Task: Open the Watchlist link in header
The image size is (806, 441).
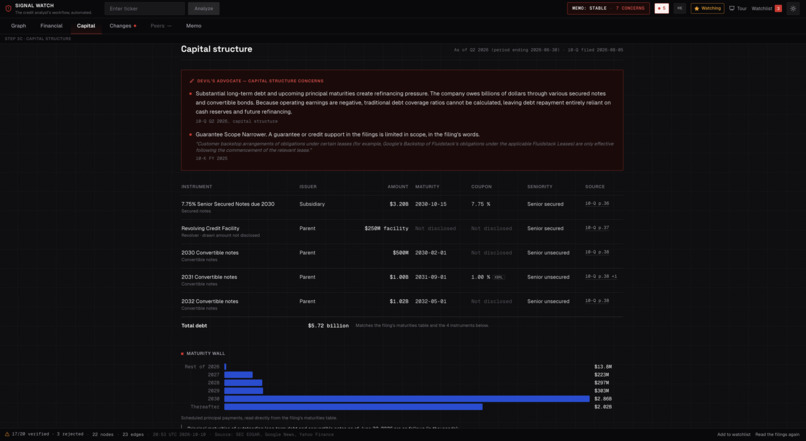Action: (x=761, y=8)
